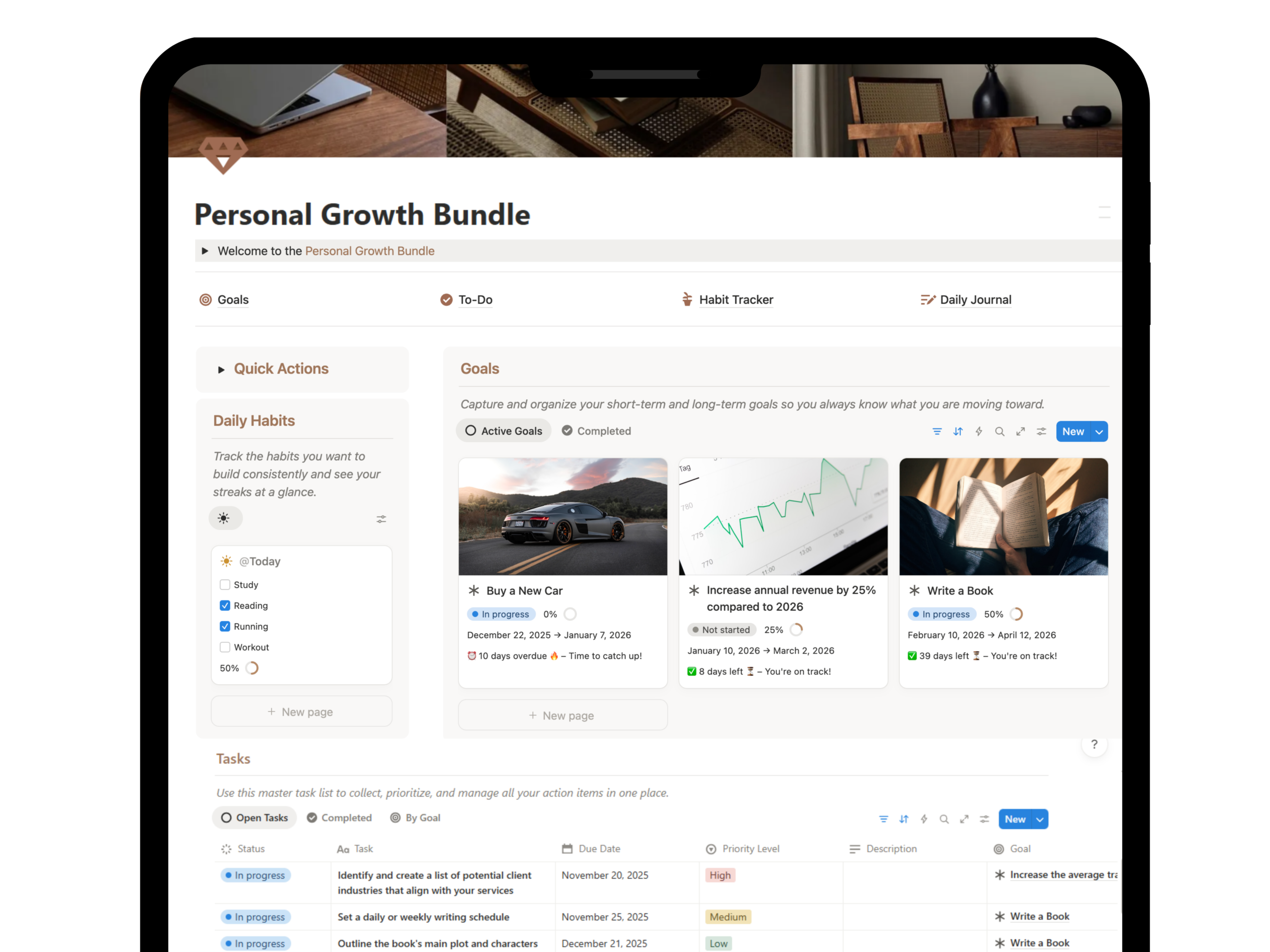Screen dimensions: 1270x952
Task: Click the 50% progress ring in Today card
Action: (252, 668)
